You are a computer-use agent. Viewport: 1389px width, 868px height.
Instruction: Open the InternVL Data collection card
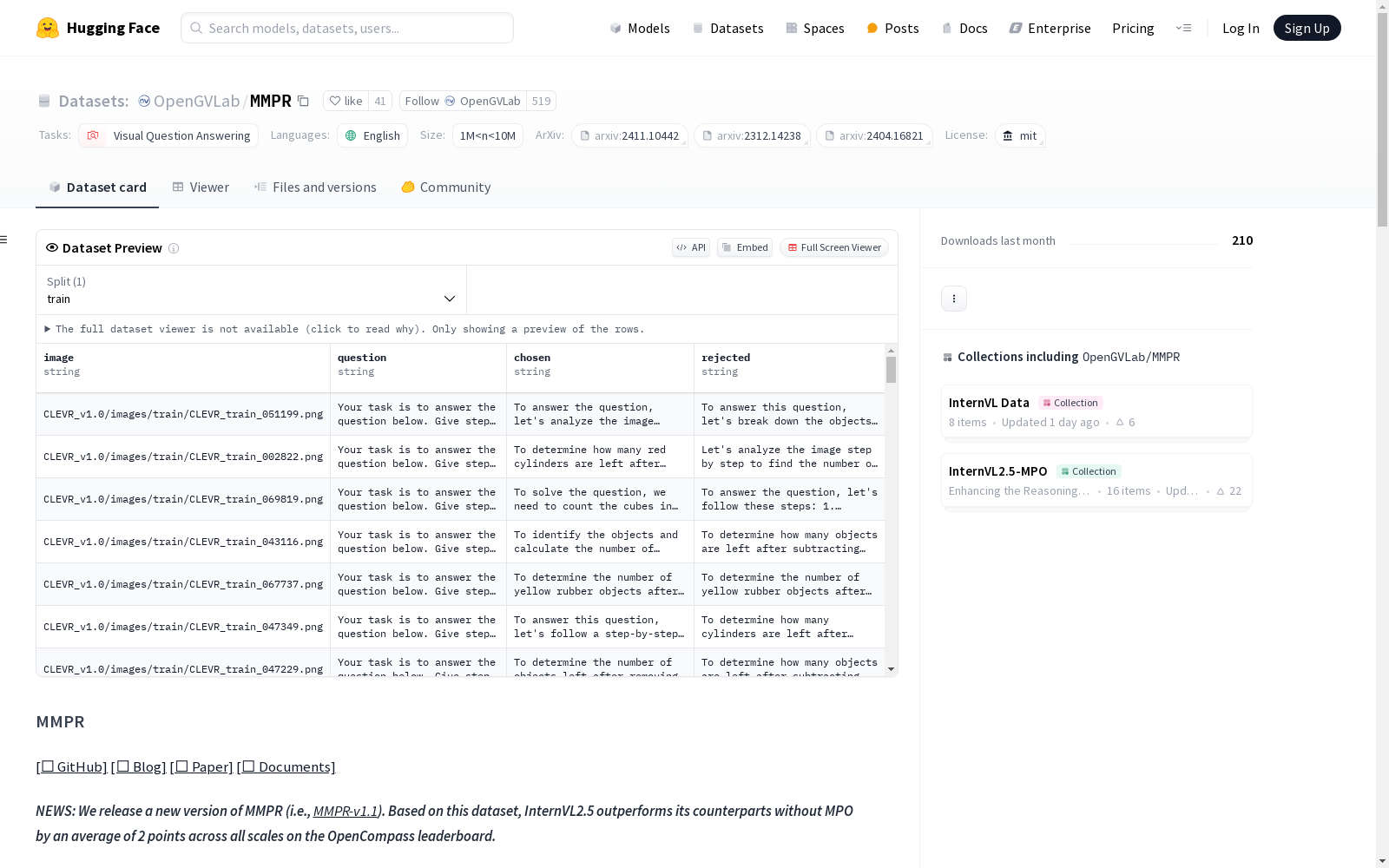coord(1096,411)
